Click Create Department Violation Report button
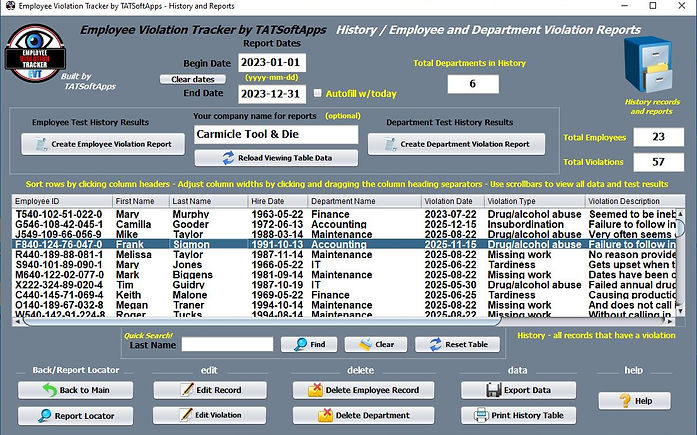This screenshot has width=697, height=435. click(457, 144)
